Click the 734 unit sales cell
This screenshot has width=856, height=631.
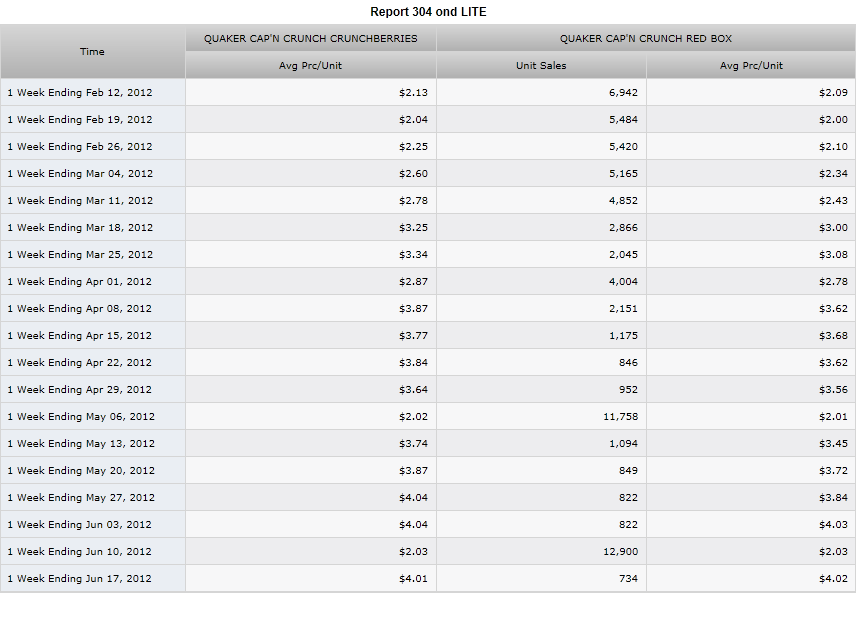point(541,579)
